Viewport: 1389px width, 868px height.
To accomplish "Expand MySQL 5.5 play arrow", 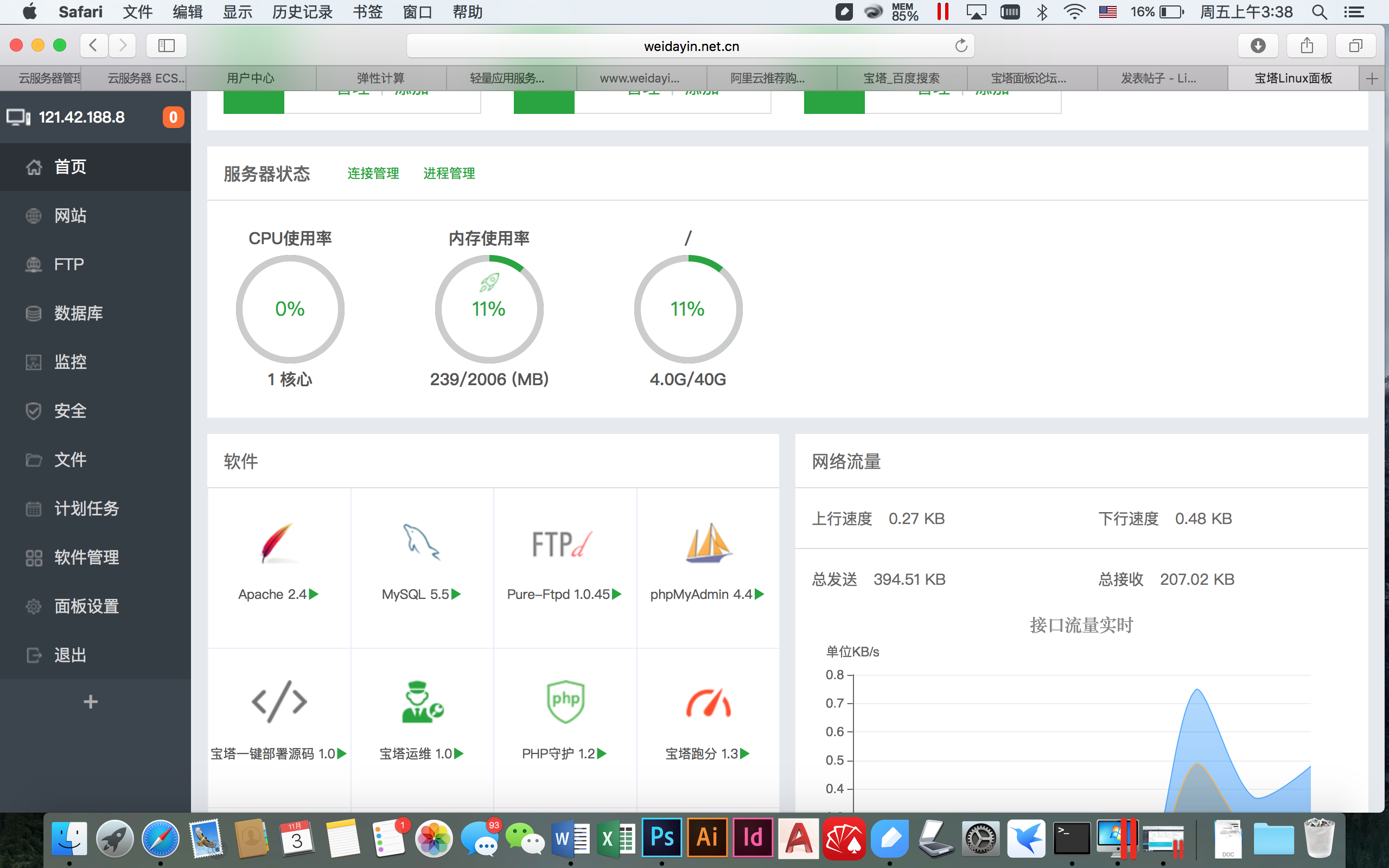I will [456, 594].
